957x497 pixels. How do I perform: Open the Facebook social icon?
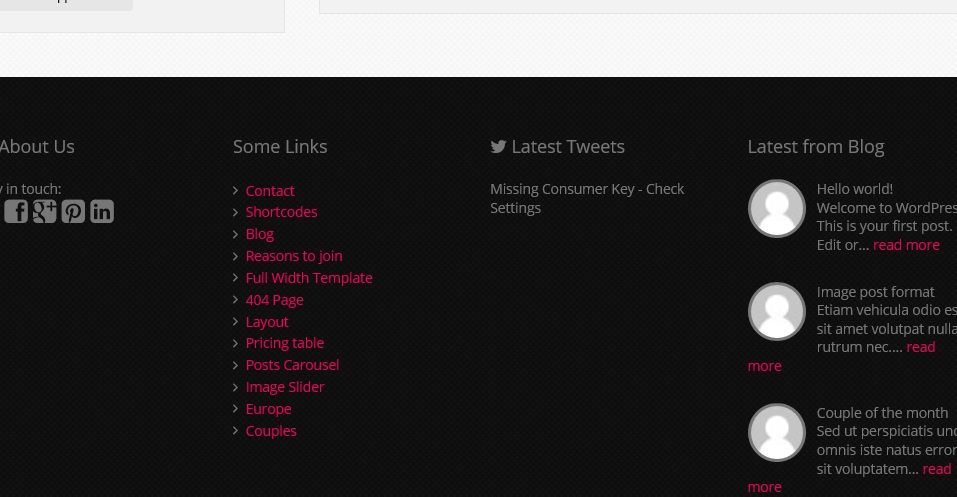click(16, 211)
